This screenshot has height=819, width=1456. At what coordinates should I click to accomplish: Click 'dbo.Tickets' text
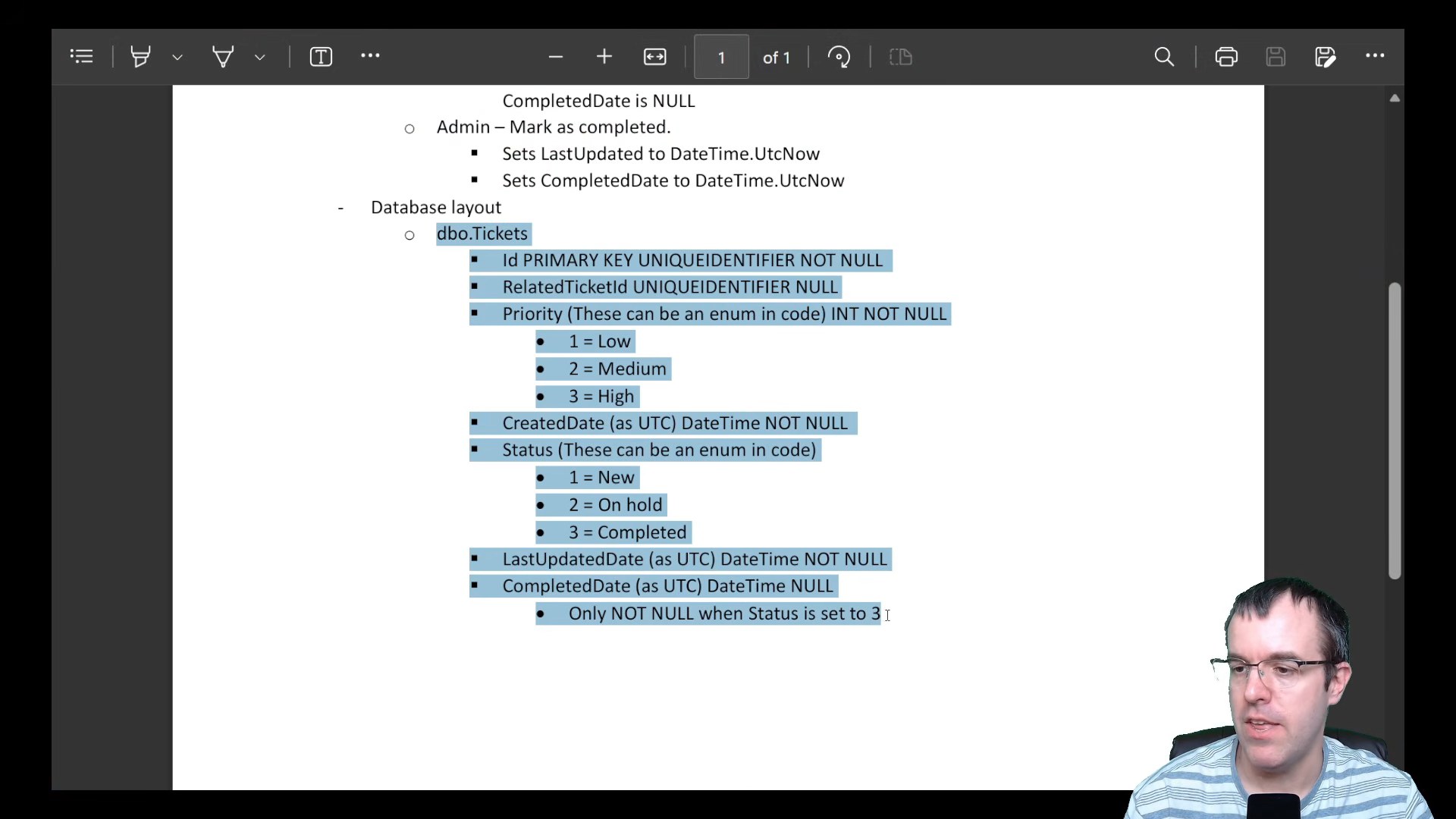482,234
